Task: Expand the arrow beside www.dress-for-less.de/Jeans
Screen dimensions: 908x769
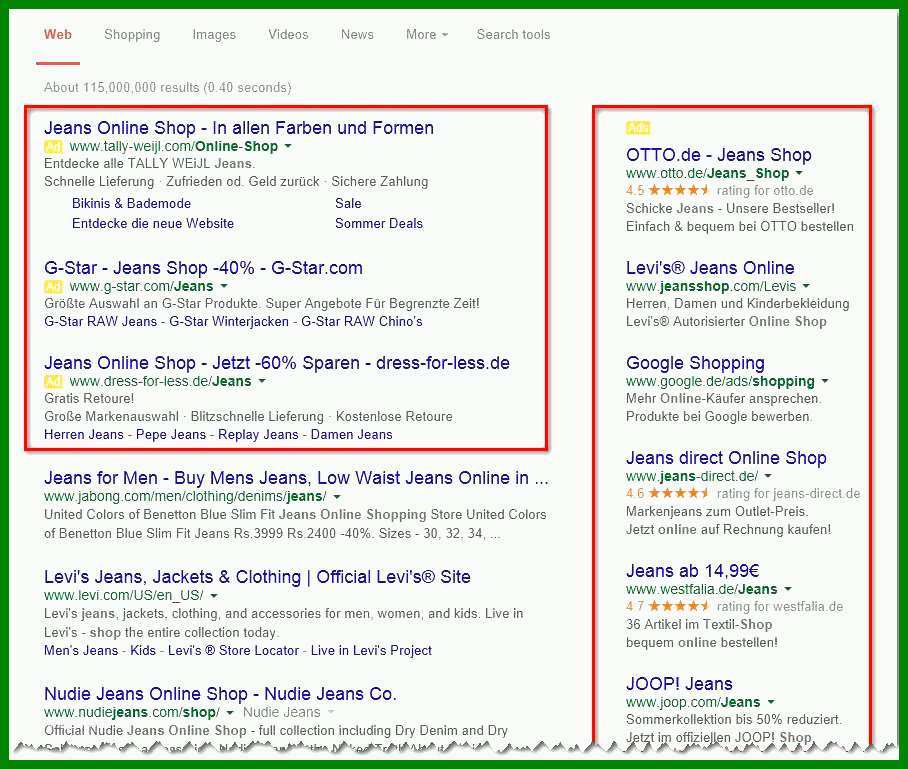Action: tap(262, 381)
